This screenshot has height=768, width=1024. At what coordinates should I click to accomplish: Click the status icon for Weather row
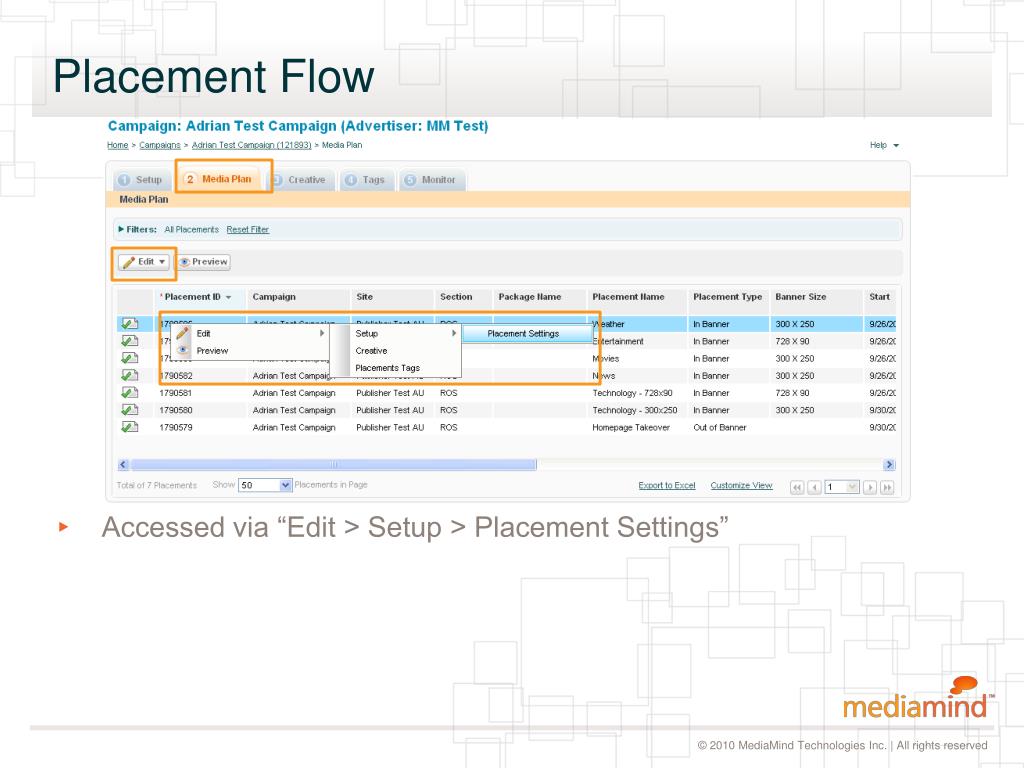130,324
